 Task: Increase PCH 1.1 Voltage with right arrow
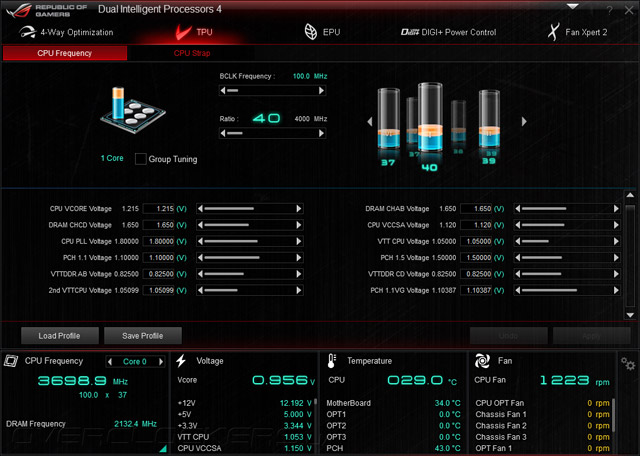tap(299, 258)
